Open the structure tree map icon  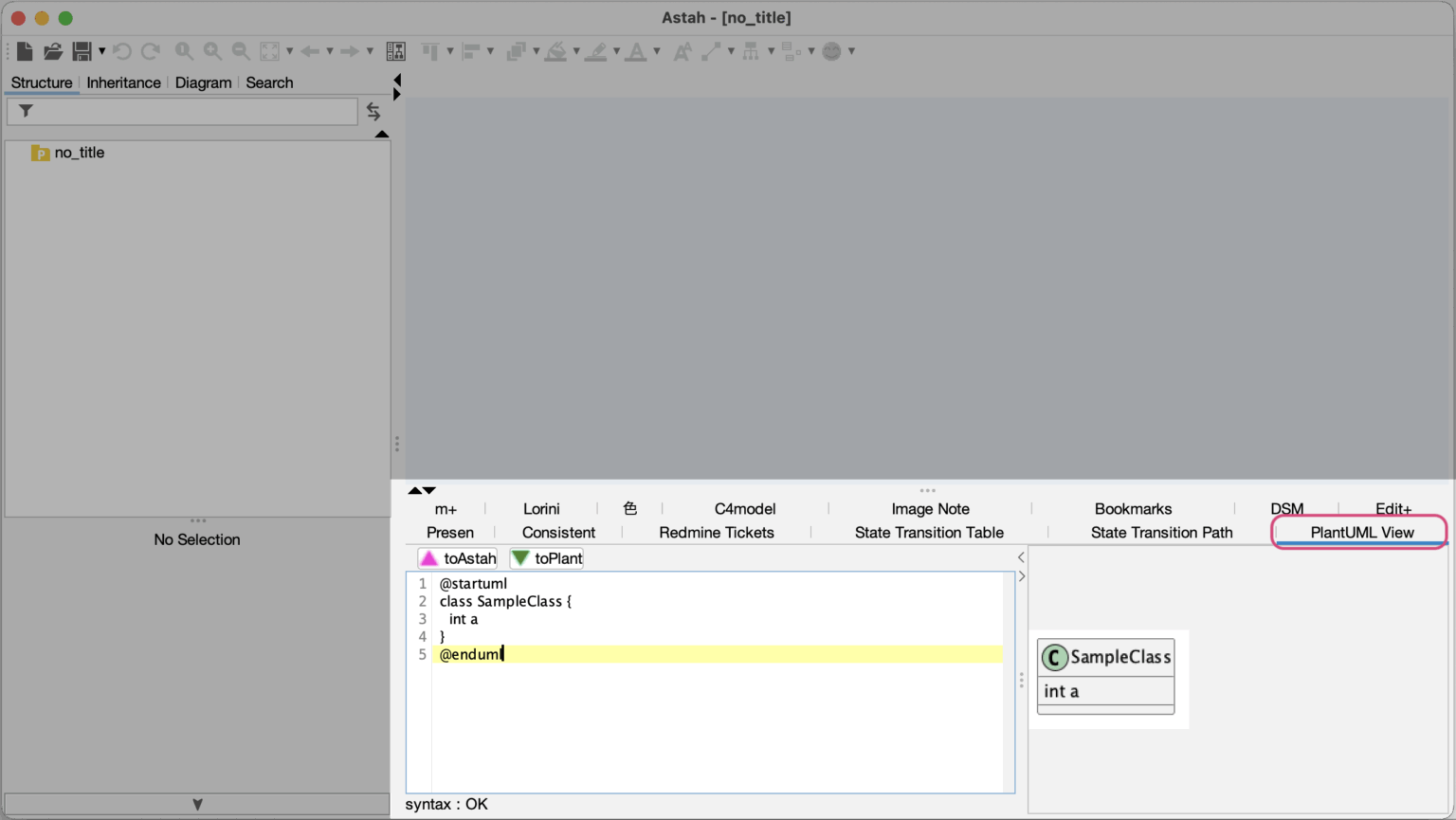pyautogui.click(x=396, y=51)
